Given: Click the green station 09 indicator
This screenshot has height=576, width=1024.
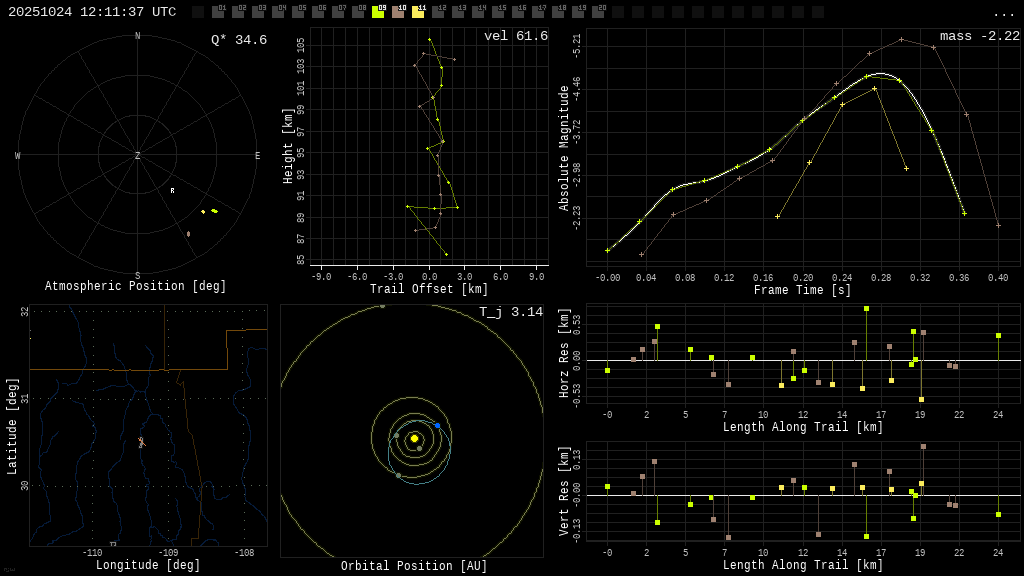Looking at the screenshot, I should pyautogui.click(x=378, y=12).
